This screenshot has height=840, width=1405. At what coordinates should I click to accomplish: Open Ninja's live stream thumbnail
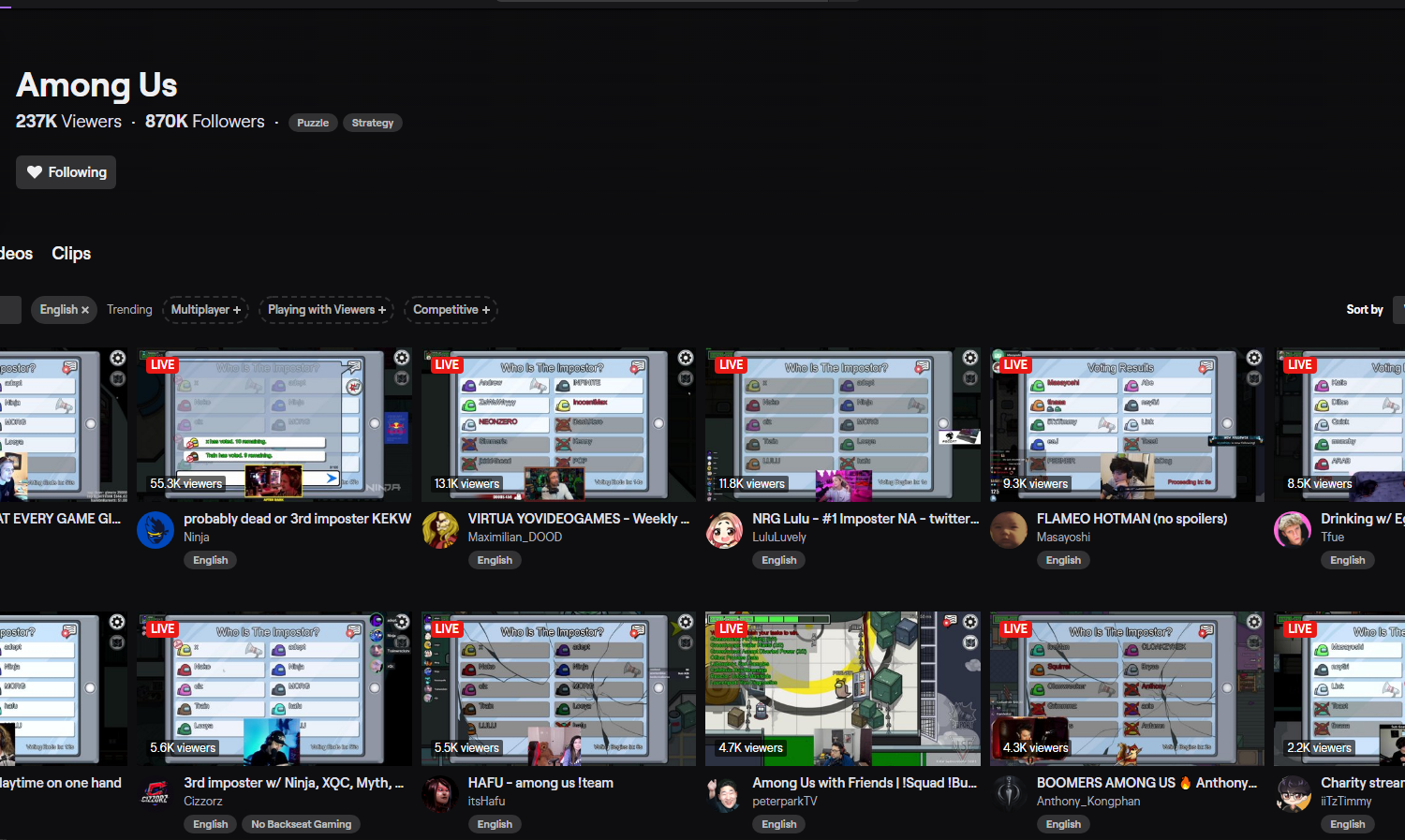click(274, 426)
